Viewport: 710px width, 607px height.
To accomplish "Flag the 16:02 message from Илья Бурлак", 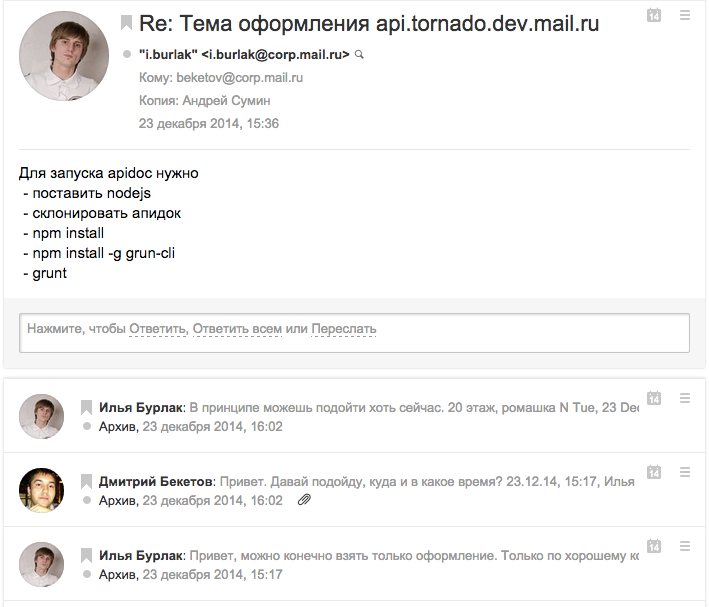I will (87, 408).
